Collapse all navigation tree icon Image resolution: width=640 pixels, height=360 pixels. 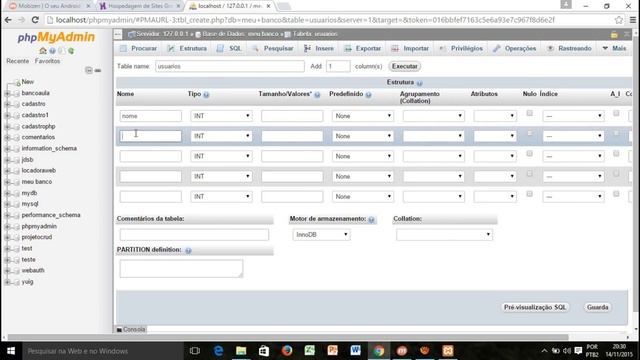pos(89,70)
